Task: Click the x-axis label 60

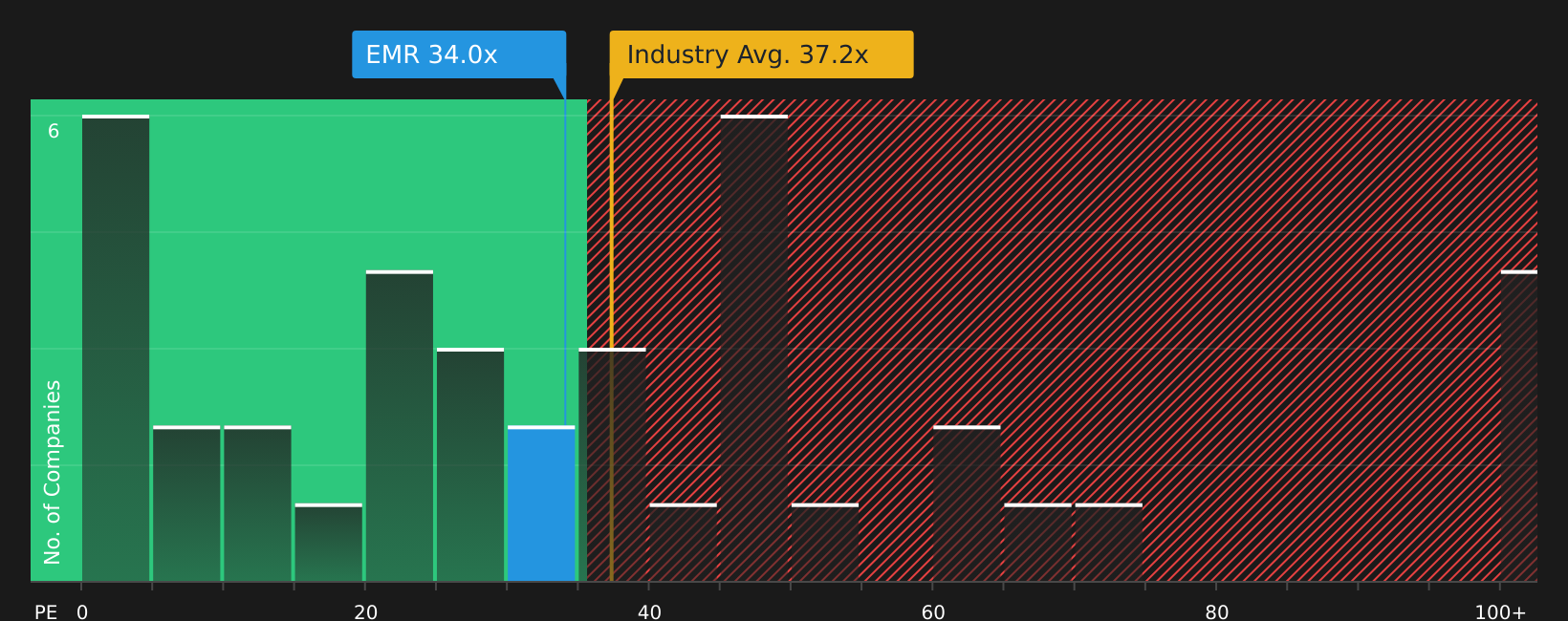Action: pyautogui.click(x=933, y=612)
